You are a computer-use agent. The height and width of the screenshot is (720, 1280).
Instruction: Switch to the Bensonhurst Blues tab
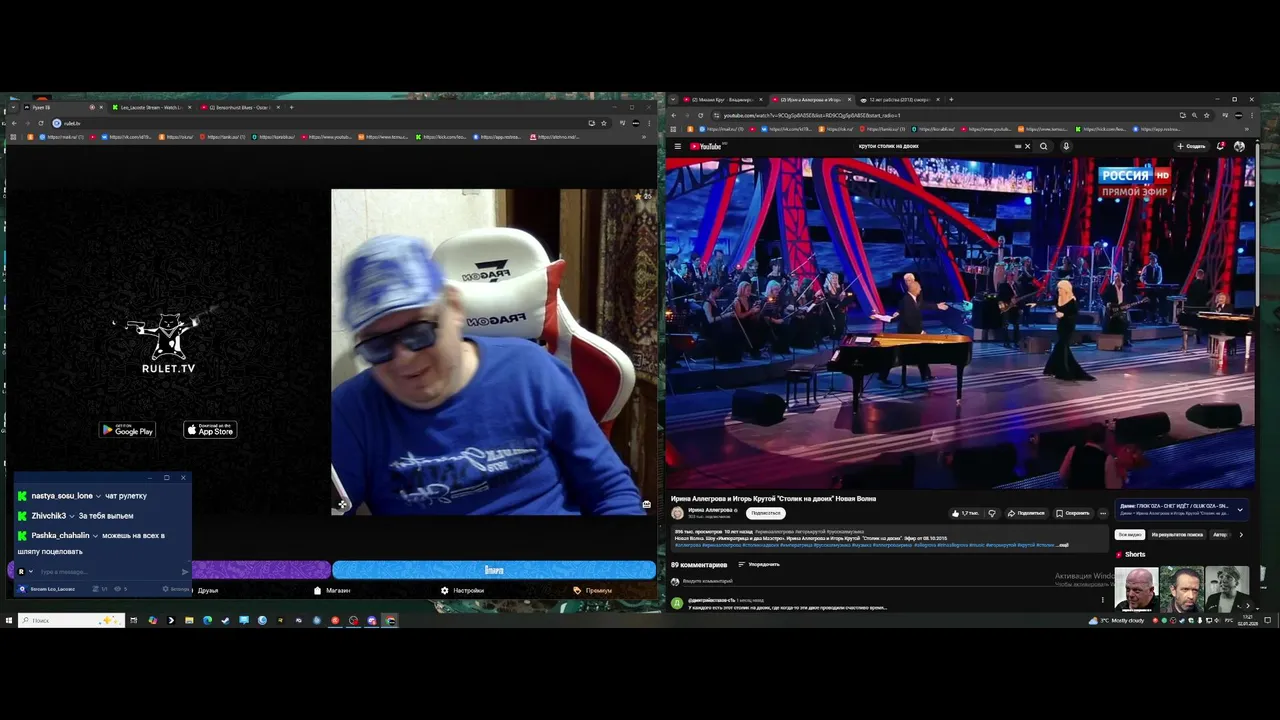238,107
